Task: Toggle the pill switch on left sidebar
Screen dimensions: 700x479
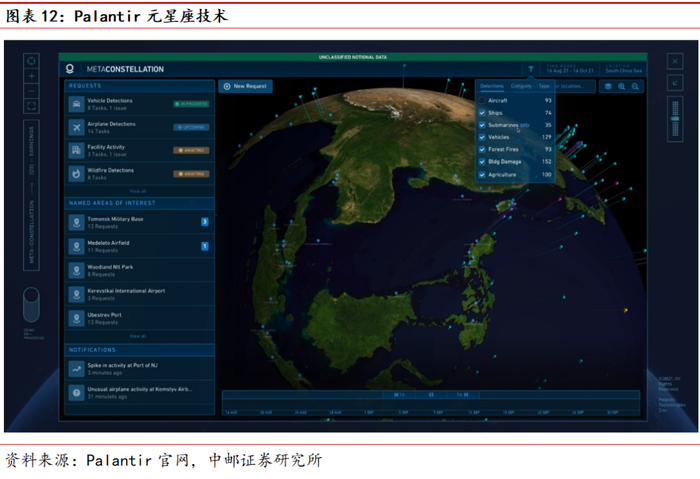Action: click(31, 304)
